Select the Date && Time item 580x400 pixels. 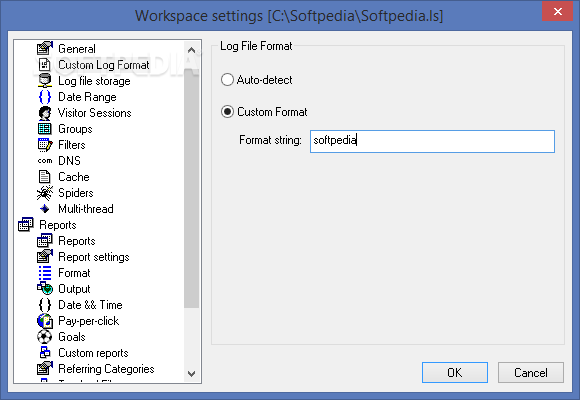click(x=90, y=305)
